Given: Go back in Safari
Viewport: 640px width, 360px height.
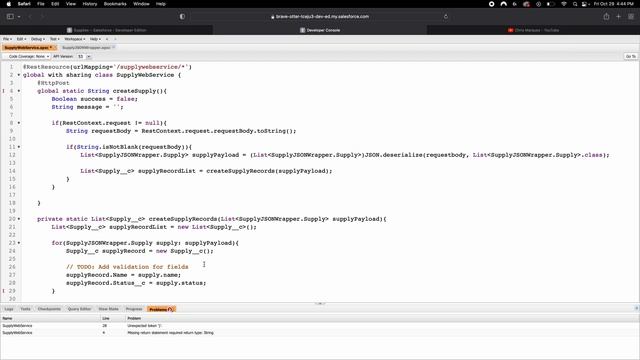Looking at the screenshot, I should 30,16.
